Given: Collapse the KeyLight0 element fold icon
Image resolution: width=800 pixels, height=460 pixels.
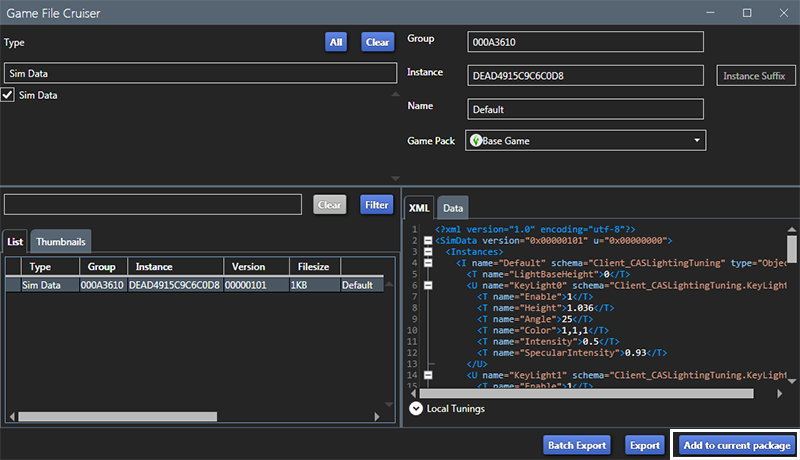Looking at the screenshot, I should coord(428,285).
